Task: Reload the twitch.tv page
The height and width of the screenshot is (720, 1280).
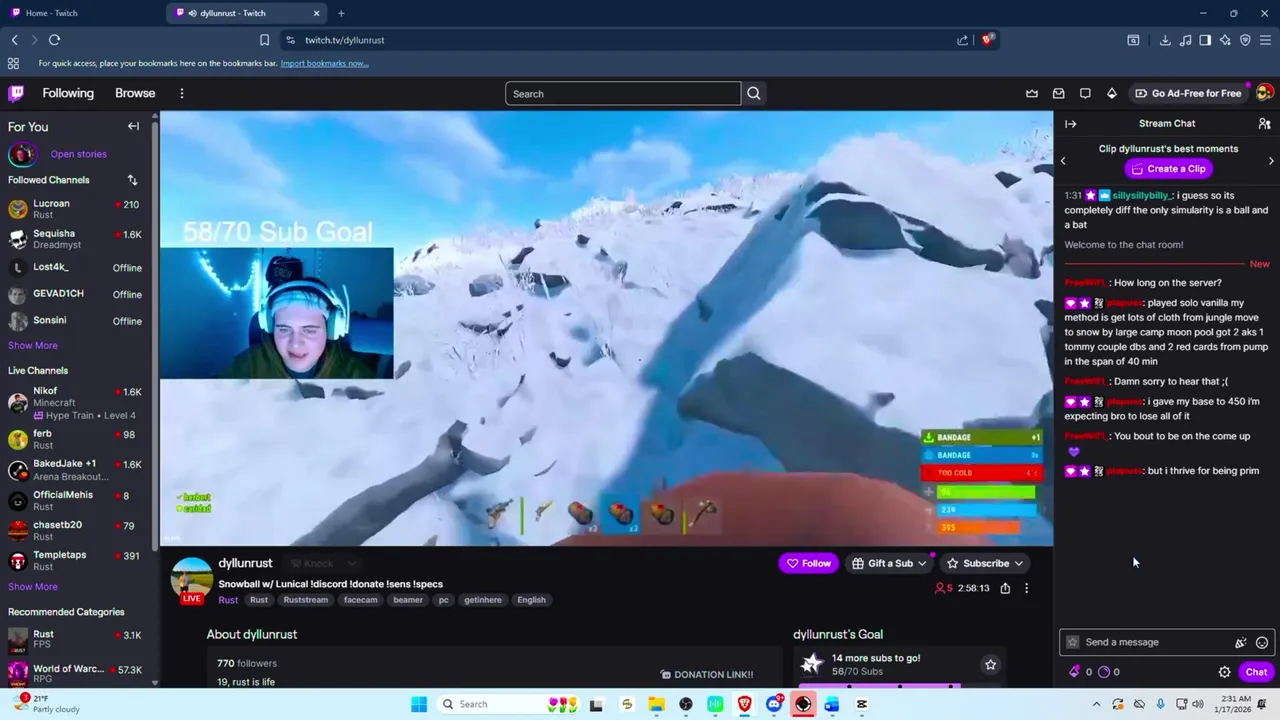Action: pos(54,40)
